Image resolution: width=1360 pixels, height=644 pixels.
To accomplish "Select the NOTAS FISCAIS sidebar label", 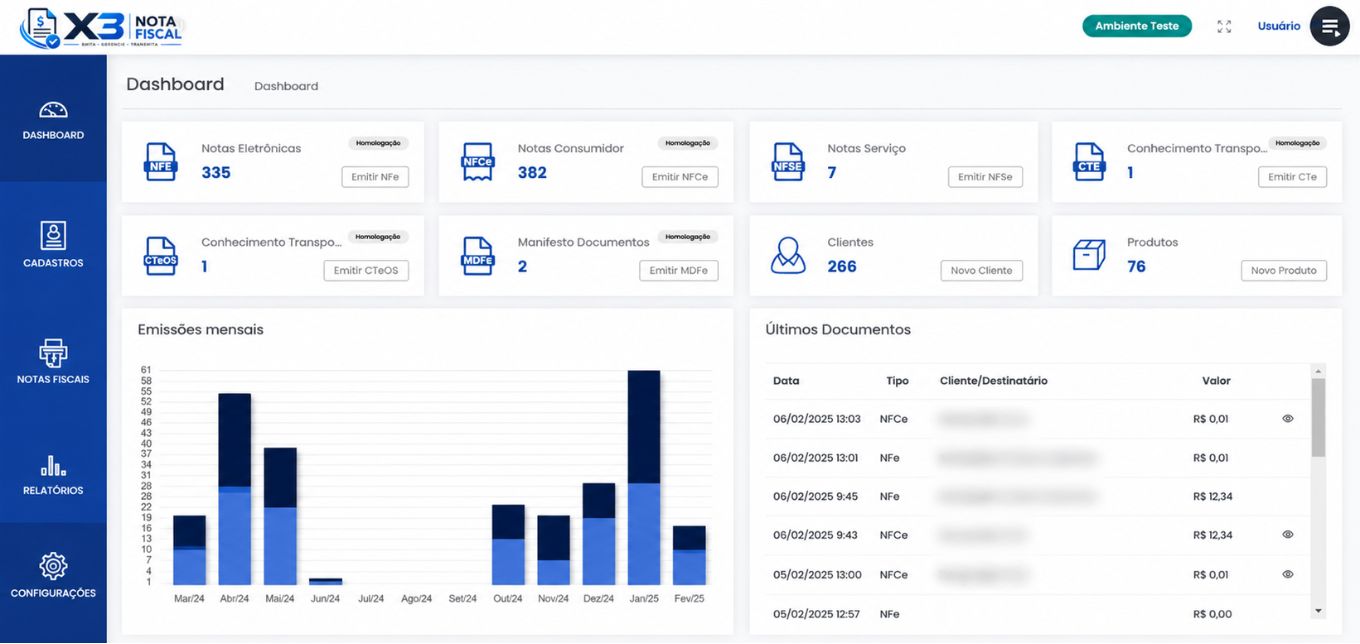I will click(53, 380).
